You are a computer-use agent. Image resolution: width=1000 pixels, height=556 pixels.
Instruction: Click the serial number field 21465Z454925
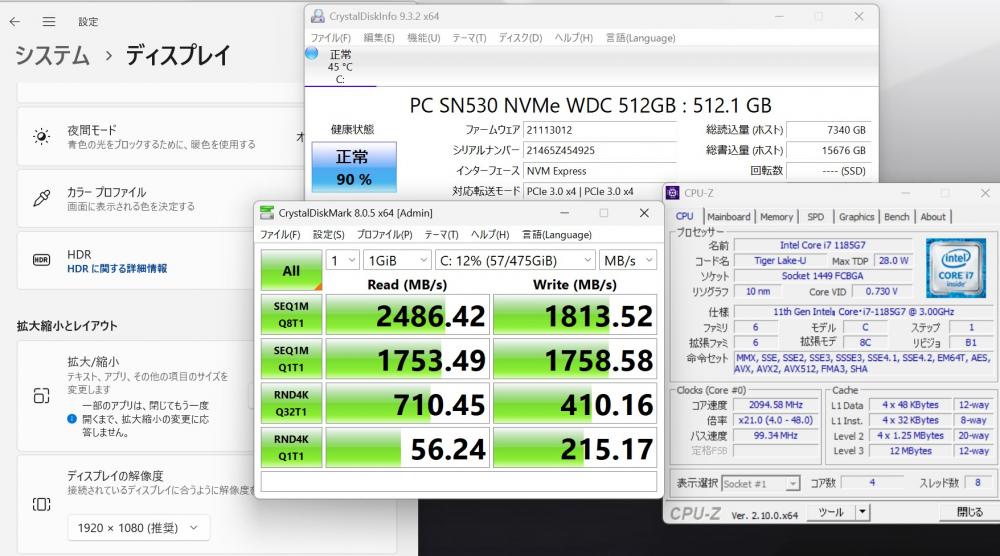(599, 150)
